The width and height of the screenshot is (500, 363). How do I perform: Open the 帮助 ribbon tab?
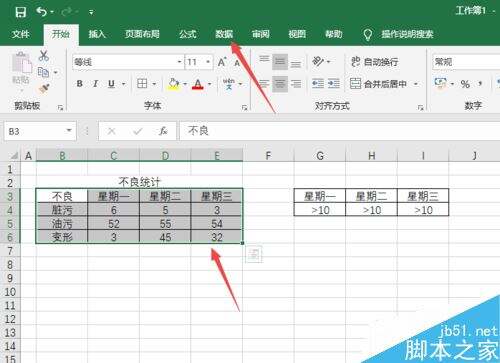pyautogui.click(x=333, y=34)
